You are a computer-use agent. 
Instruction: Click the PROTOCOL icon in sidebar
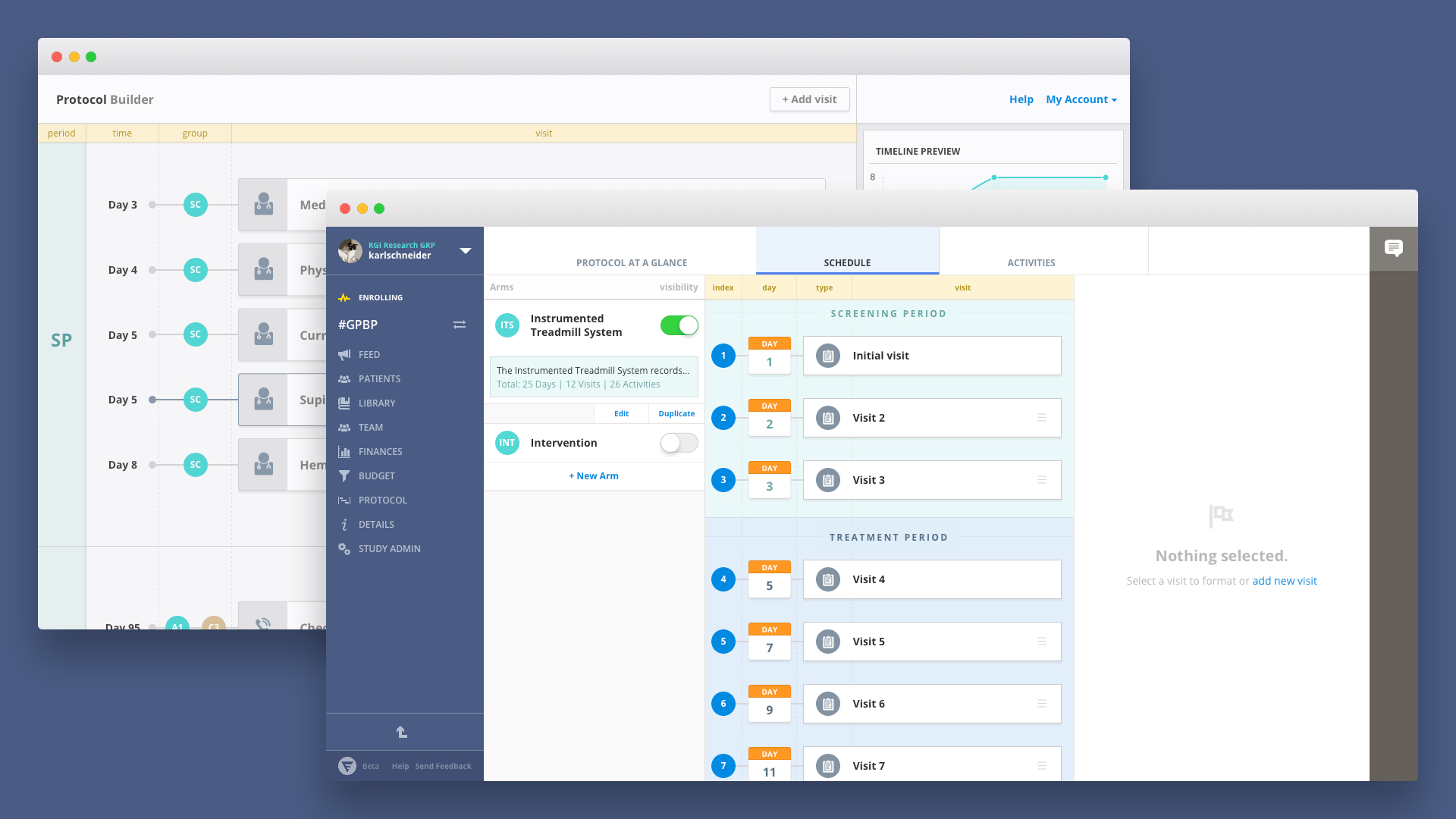344,500
